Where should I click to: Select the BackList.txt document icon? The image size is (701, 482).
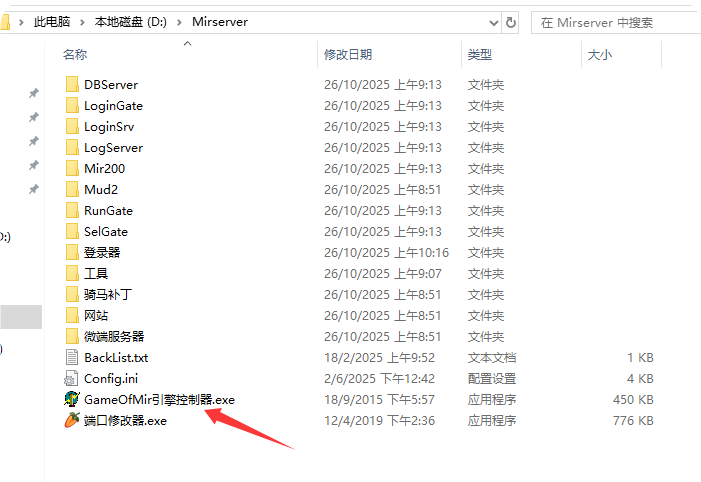(x=71, y=357)
